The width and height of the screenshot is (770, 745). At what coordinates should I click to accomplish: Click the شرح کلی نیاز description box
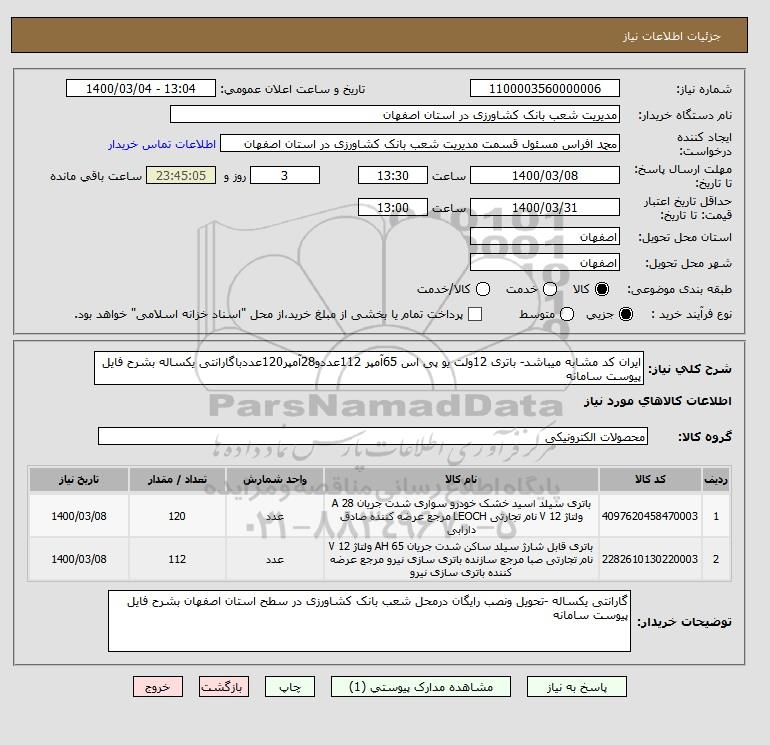coord(369,368)
